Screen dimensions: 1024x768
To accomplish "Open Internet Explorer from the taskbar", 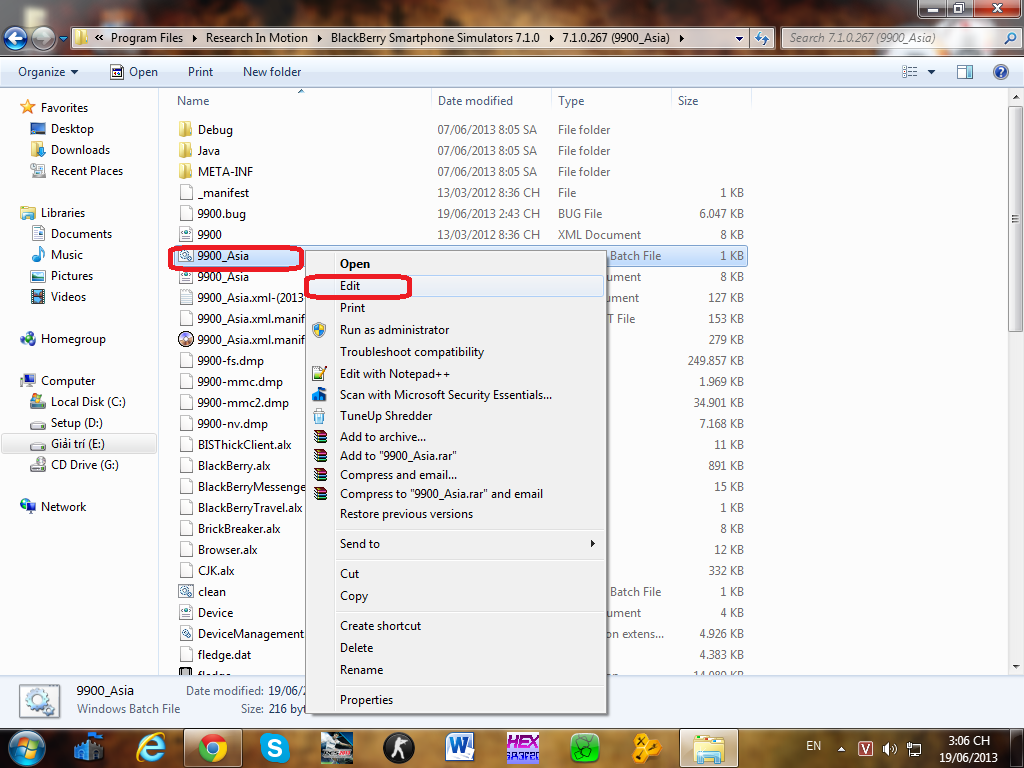I will tap(151, 748).
